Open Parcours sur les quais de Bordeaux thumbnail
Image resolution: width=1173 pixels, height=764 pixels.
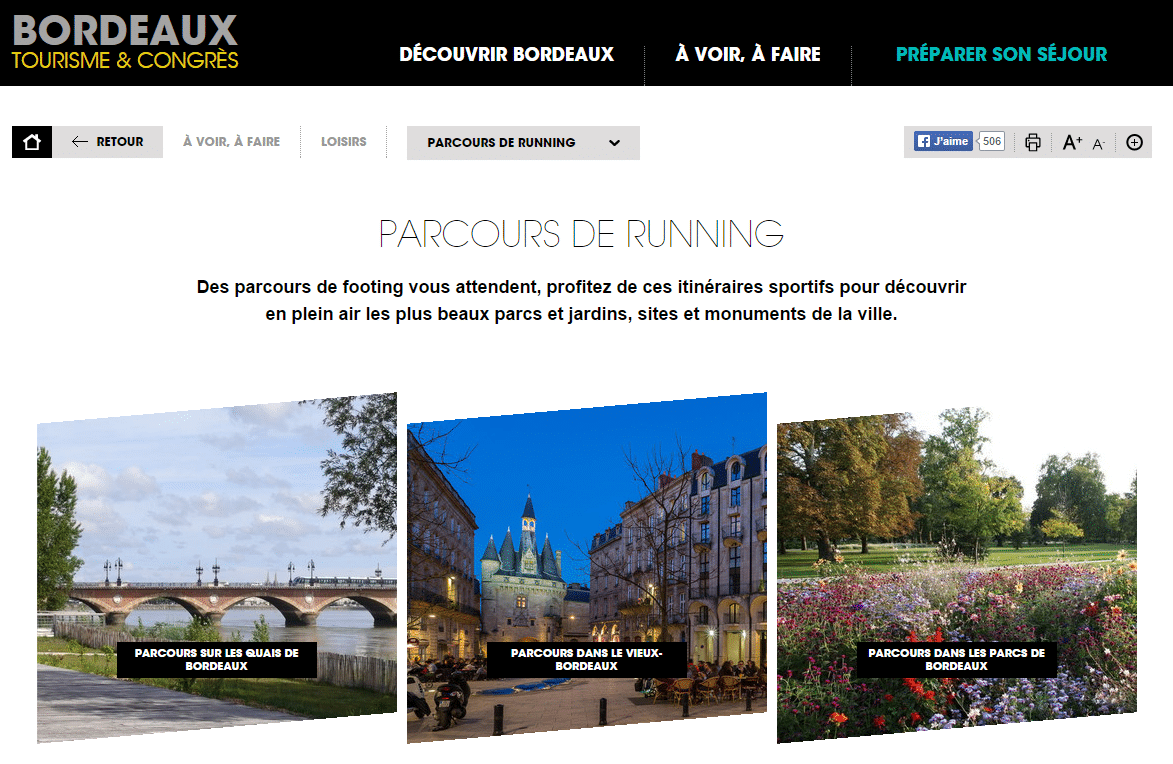pyautogui.click(x=217, y=568)
